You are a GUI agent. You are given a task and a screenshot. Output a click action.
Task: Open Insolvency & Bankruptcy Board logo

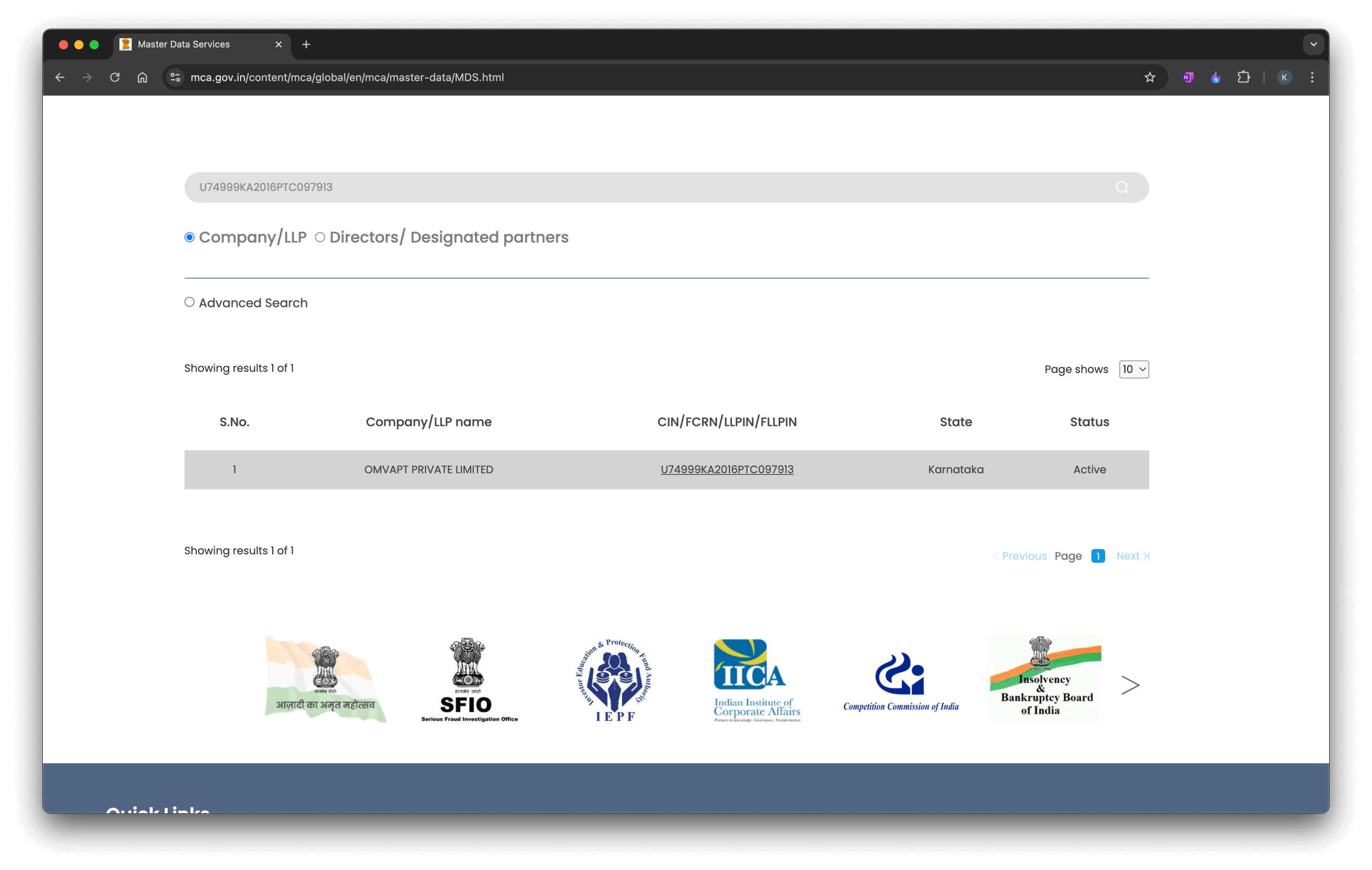[1045, 679]
